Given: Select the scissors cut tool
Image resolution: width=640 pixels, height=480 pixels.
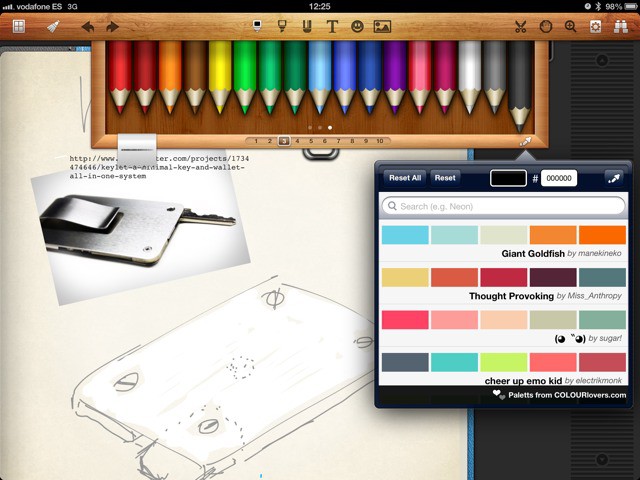Looking at the screenshot, I should (521, 27).
